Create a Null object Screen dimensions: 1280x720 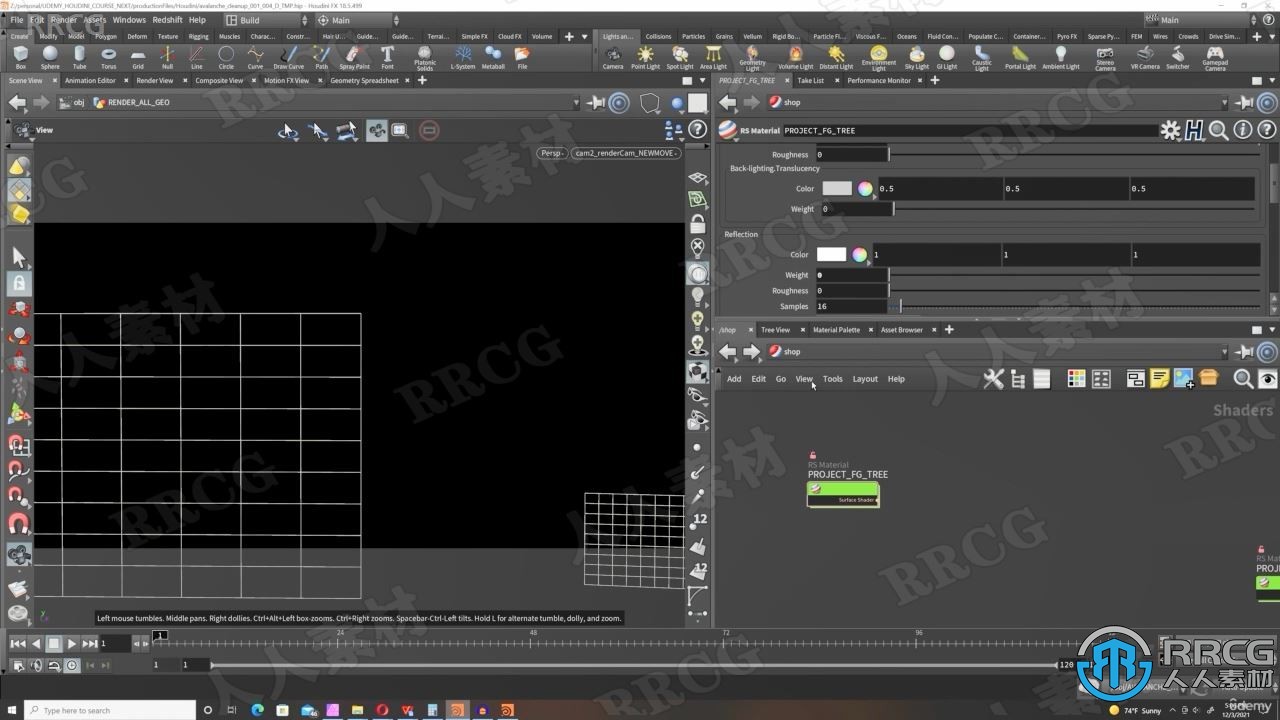(167, 57)
